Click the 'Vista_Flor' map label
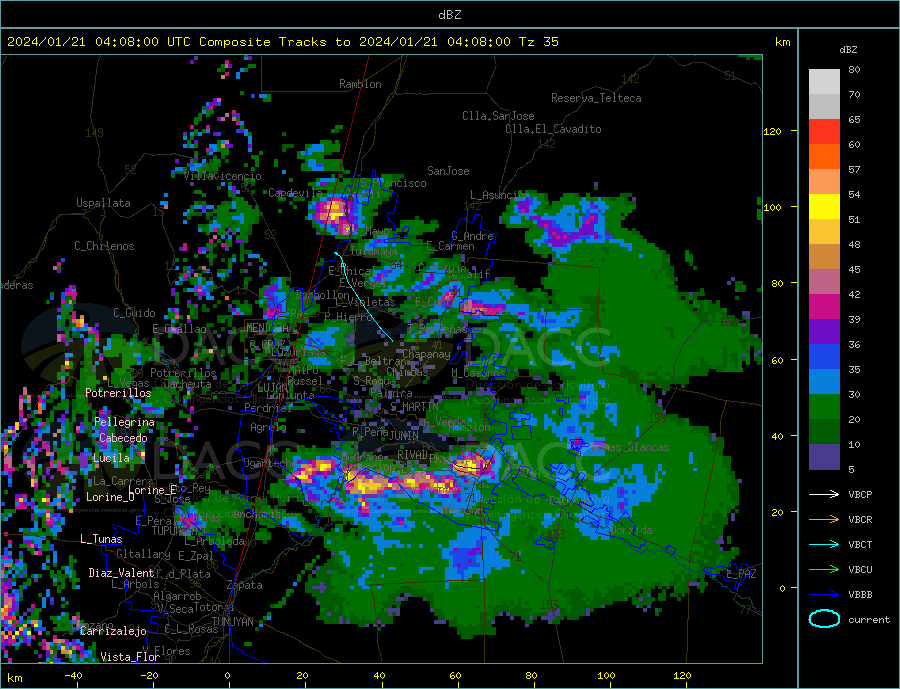 [x=130, y=657]
